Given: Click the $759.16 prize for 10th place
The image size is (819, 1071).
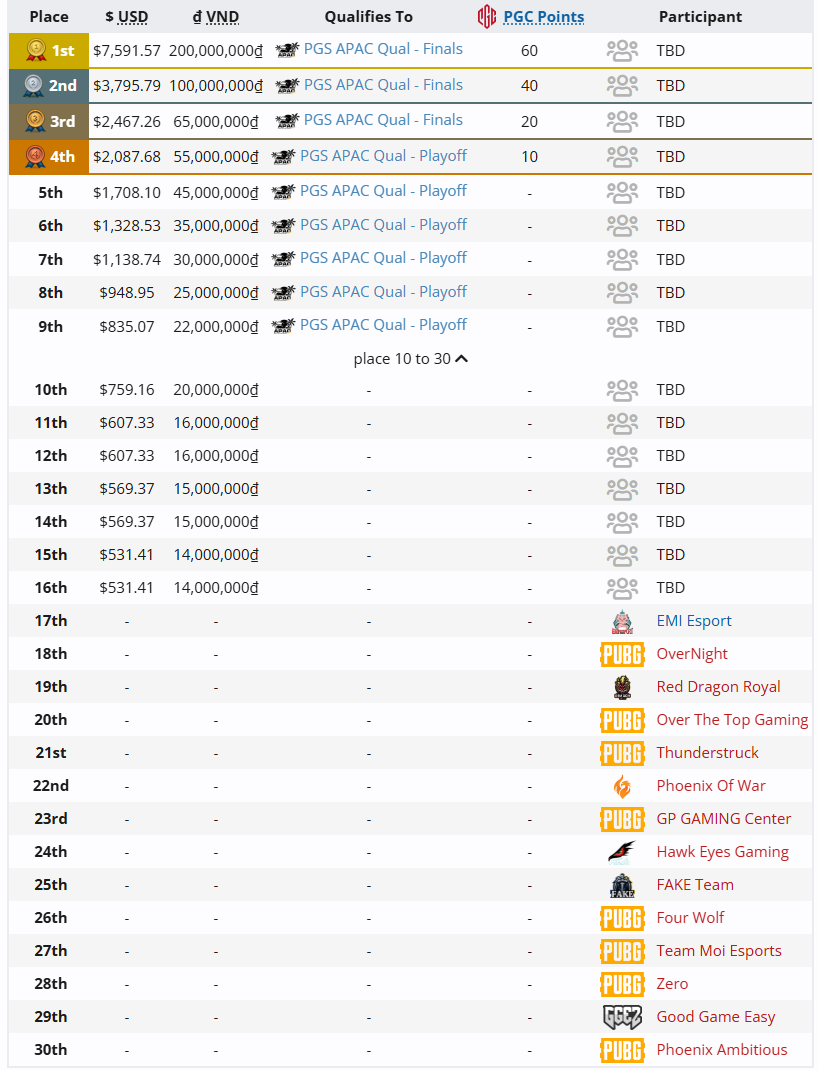Looking at the screenshot, I should 127,390.
